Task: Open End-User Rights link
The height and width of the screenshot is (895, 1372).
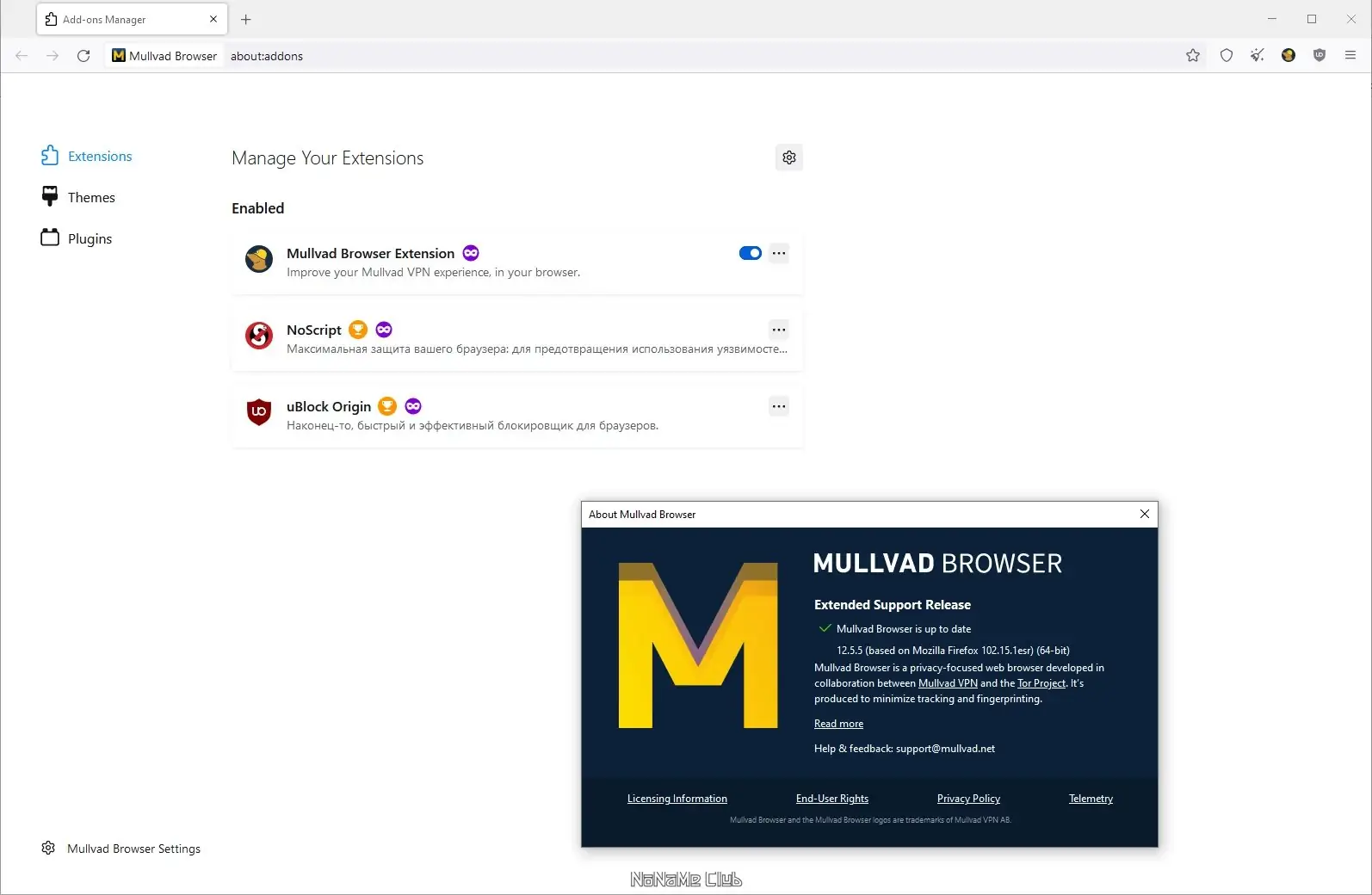Action: (832, 799)
